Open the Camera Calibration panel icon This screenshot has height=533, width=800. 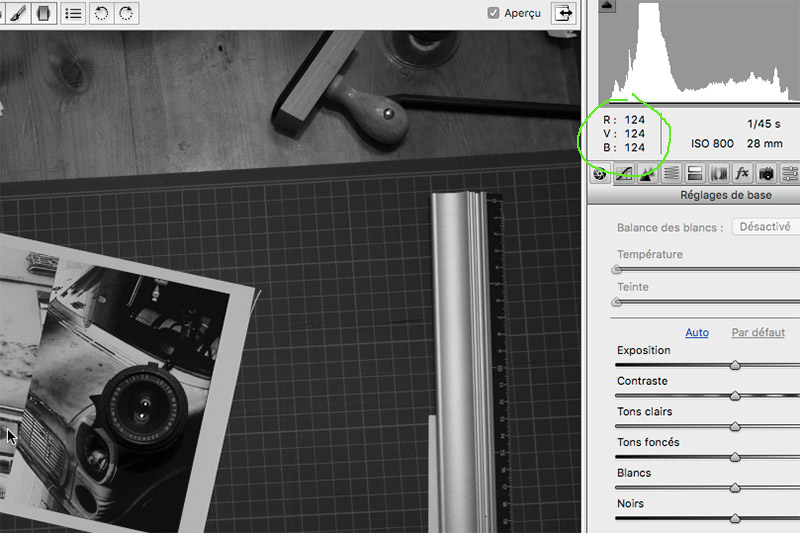(x=766, y=173)
